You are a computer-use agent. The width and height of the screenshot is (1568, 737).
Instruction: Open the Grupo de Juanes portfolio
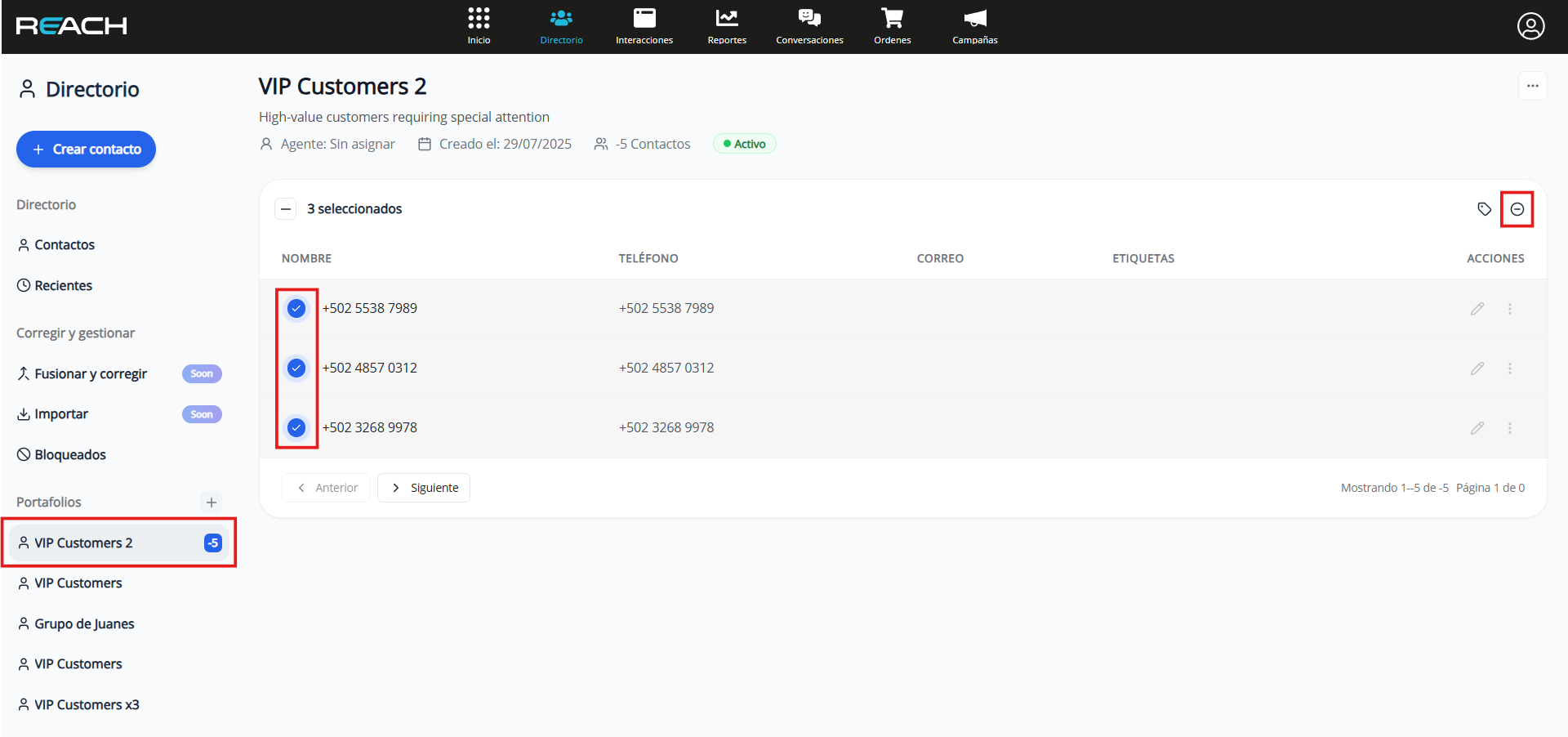[84, 623]
